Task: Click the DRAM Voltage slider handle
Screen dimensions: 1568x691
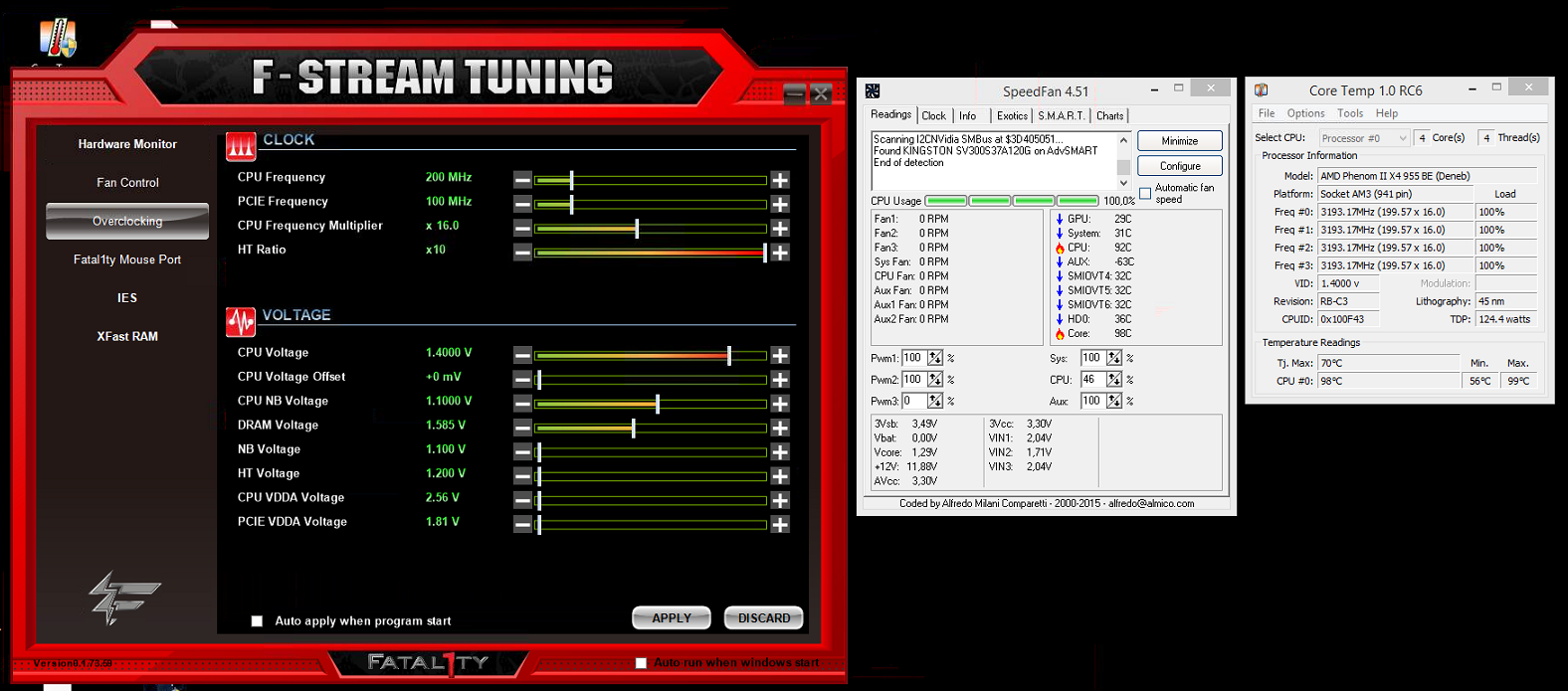Action: point(633,428)
